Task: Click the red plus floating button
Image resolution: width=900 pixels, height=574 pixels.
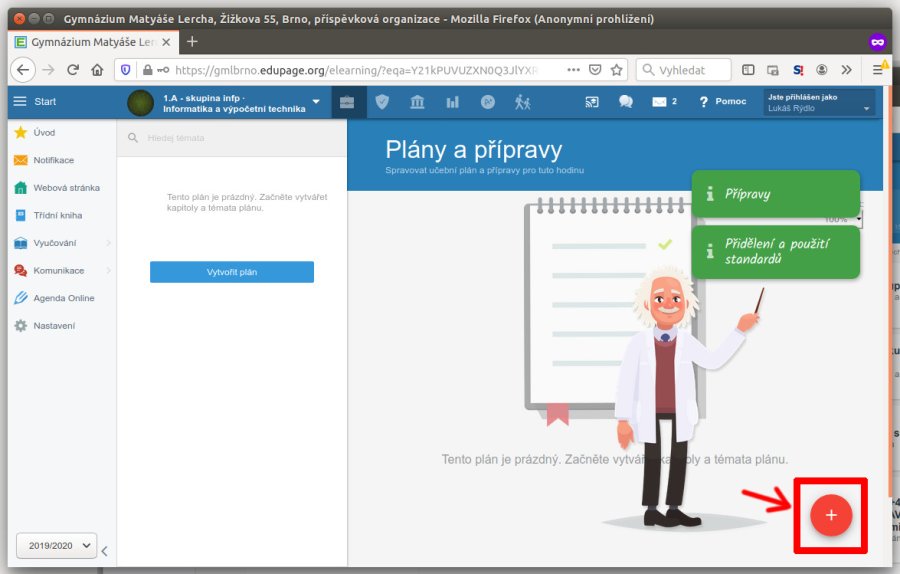Action: coord(830,515)
